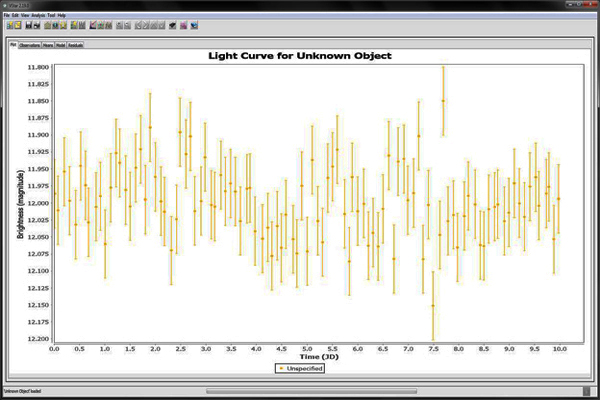The image size is (600, 400).
Task: Switch to the Residuals tab
Action: tap(75, 45)
